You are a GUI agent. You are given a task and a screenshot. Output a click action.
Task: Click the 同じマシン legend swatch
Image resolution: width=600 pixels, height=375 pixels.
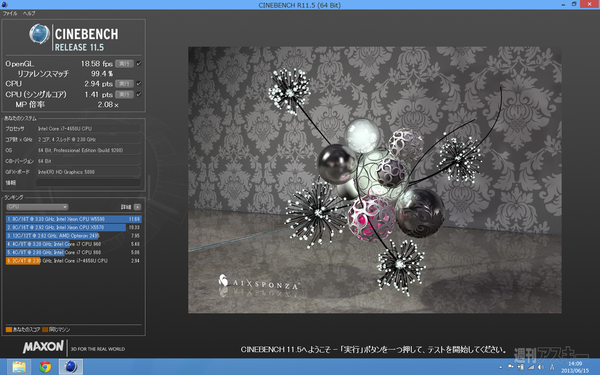[x=45, y=329]
